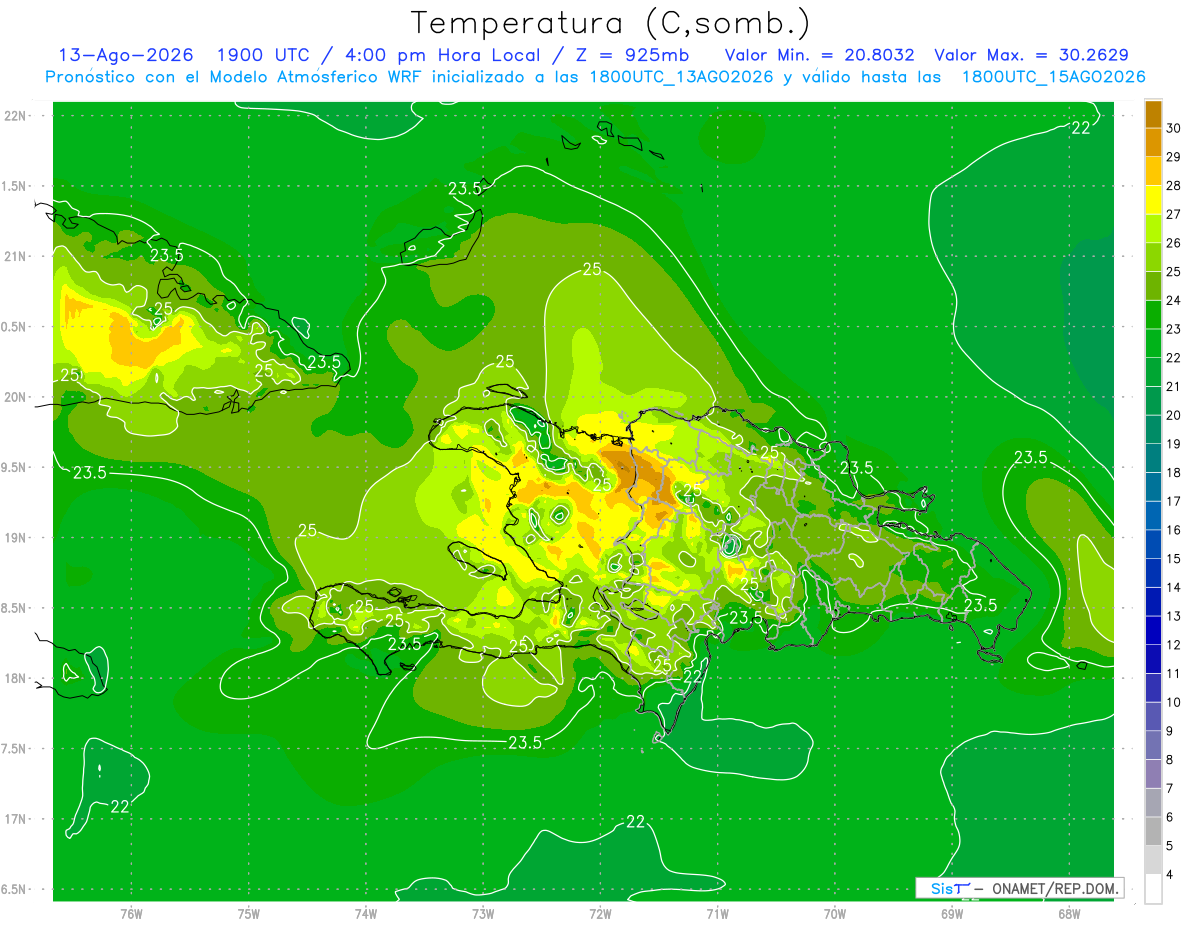Screen dimensions: 1200x927
Task: Click the legend scale value "10"
Action: 1174,702
